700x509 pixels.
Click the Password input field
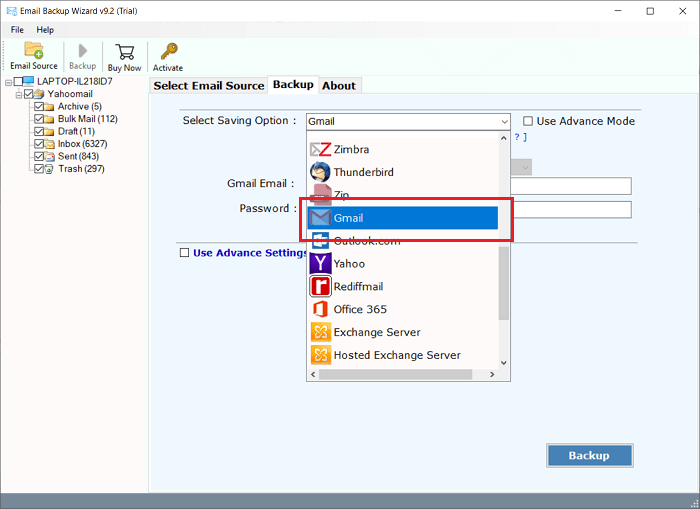click(x=571, y=209)
